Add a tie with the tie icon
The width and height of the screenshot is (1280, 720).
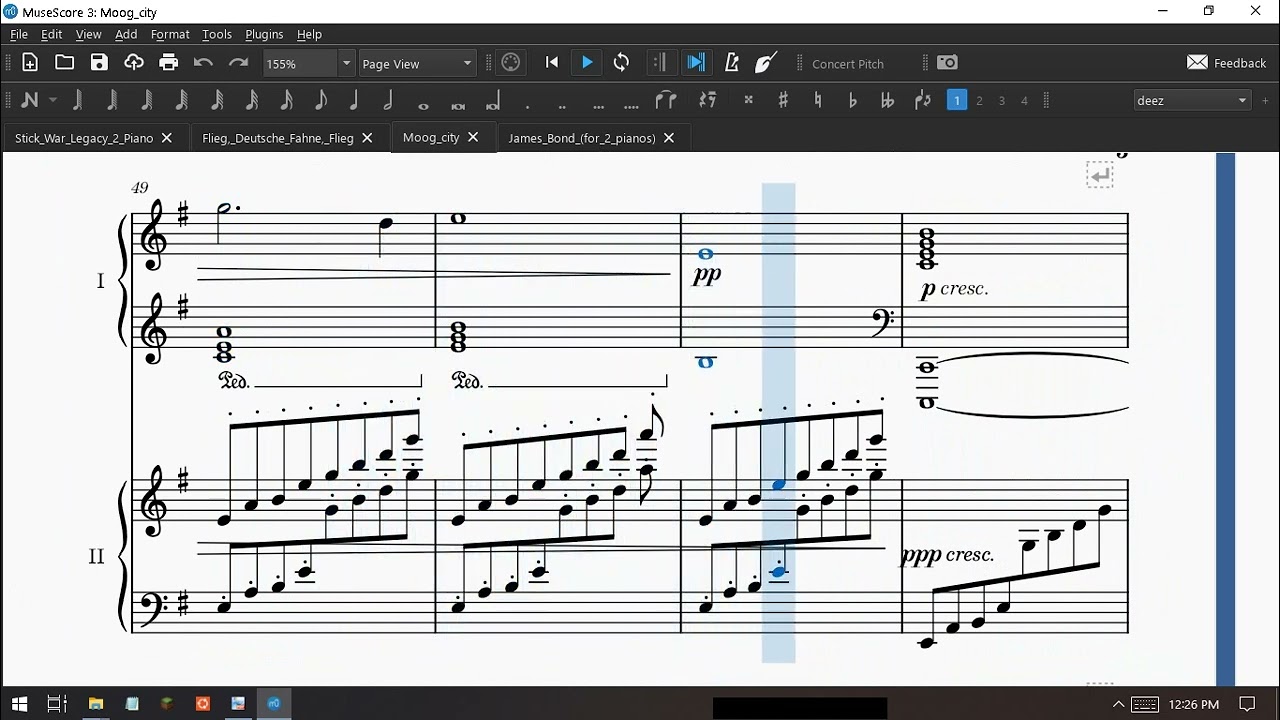(666, 100)
